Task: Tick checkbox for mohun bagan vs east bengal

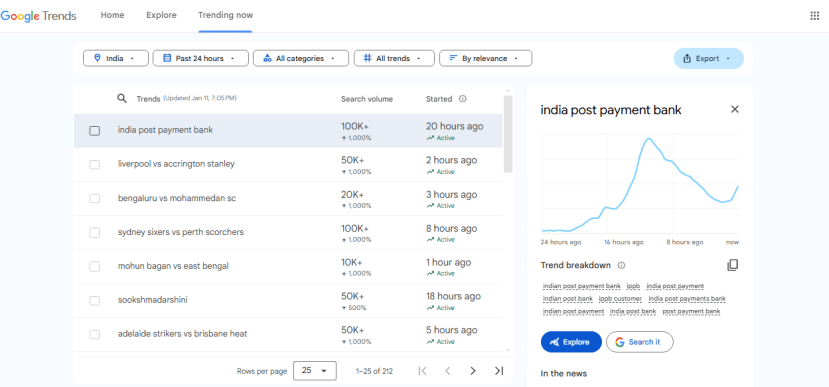Action: 95,266
